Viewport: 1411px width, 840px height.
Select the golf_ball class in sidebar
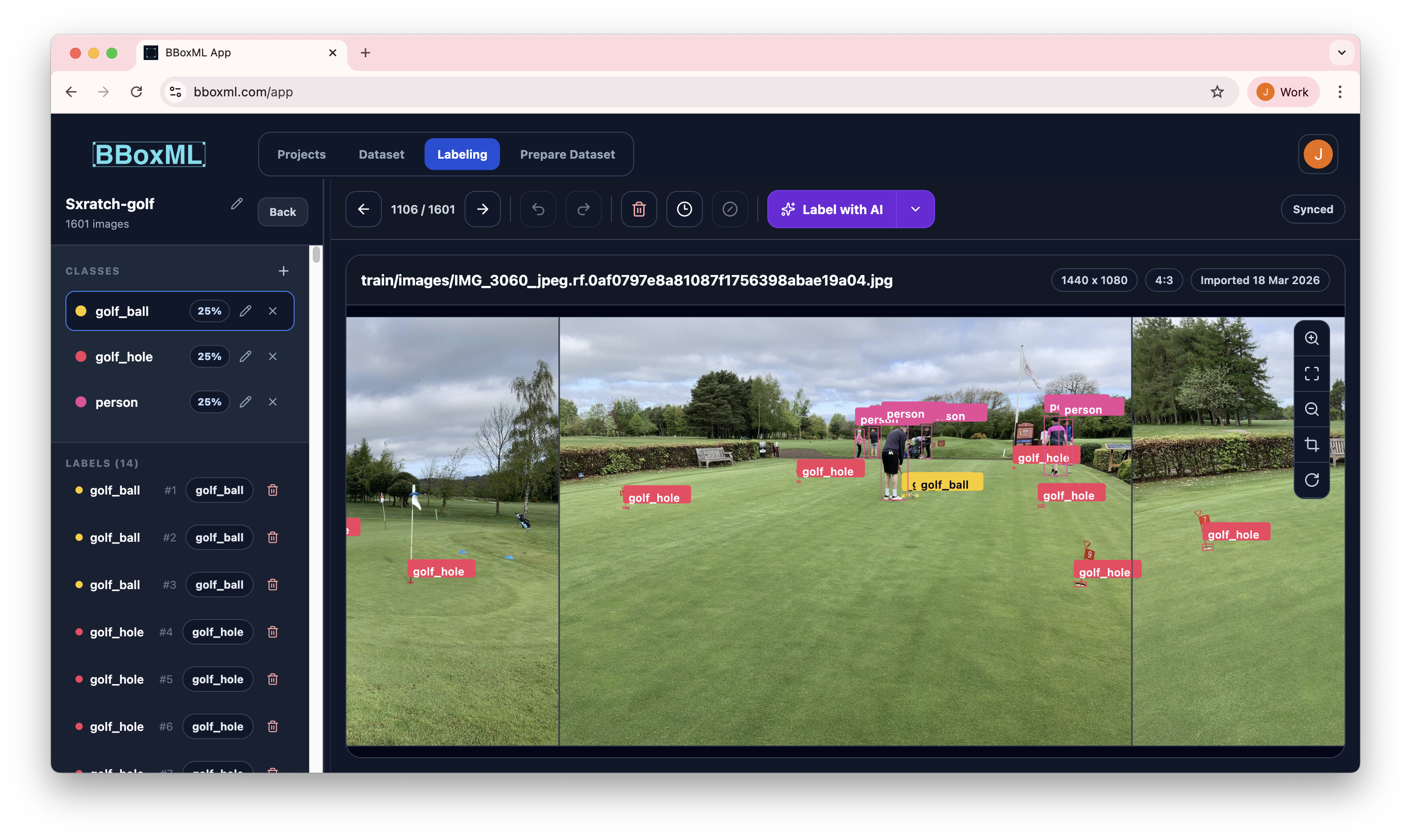pyautogui.click(x=122, y=311)
